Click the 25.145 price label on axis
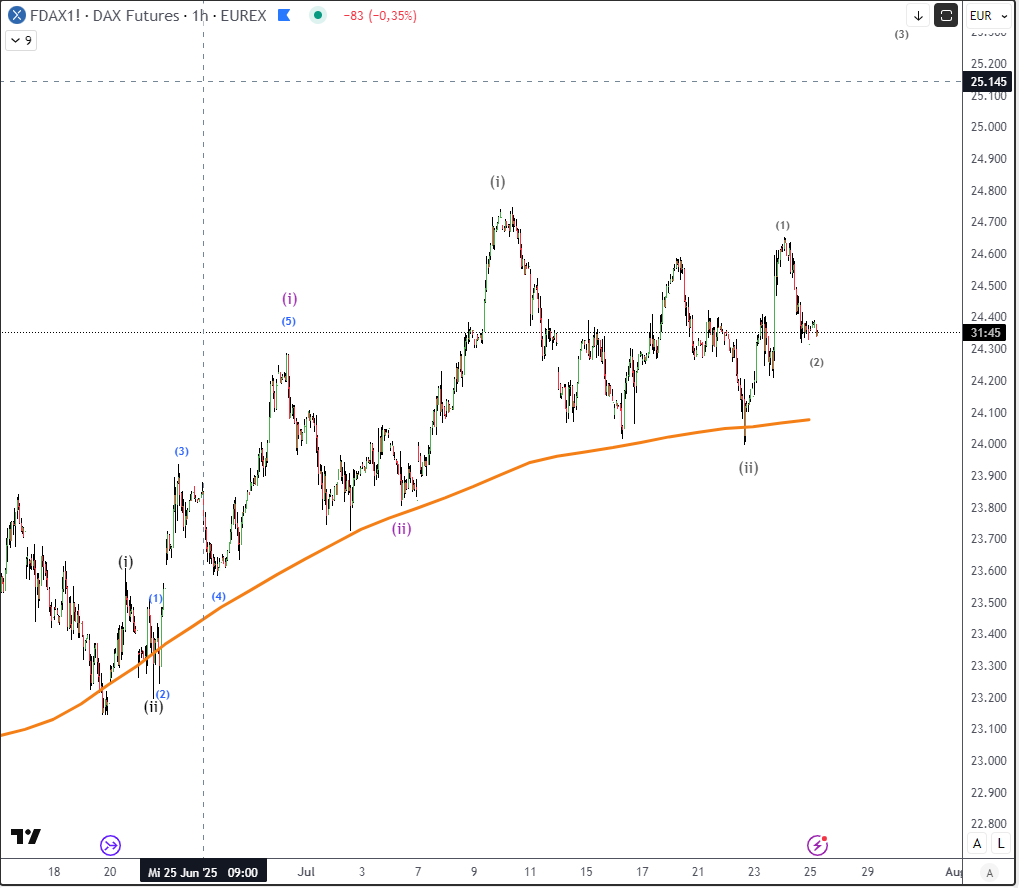Viewport: 1019px width, 888px height. pyautogui.click(x=988, y=81)
